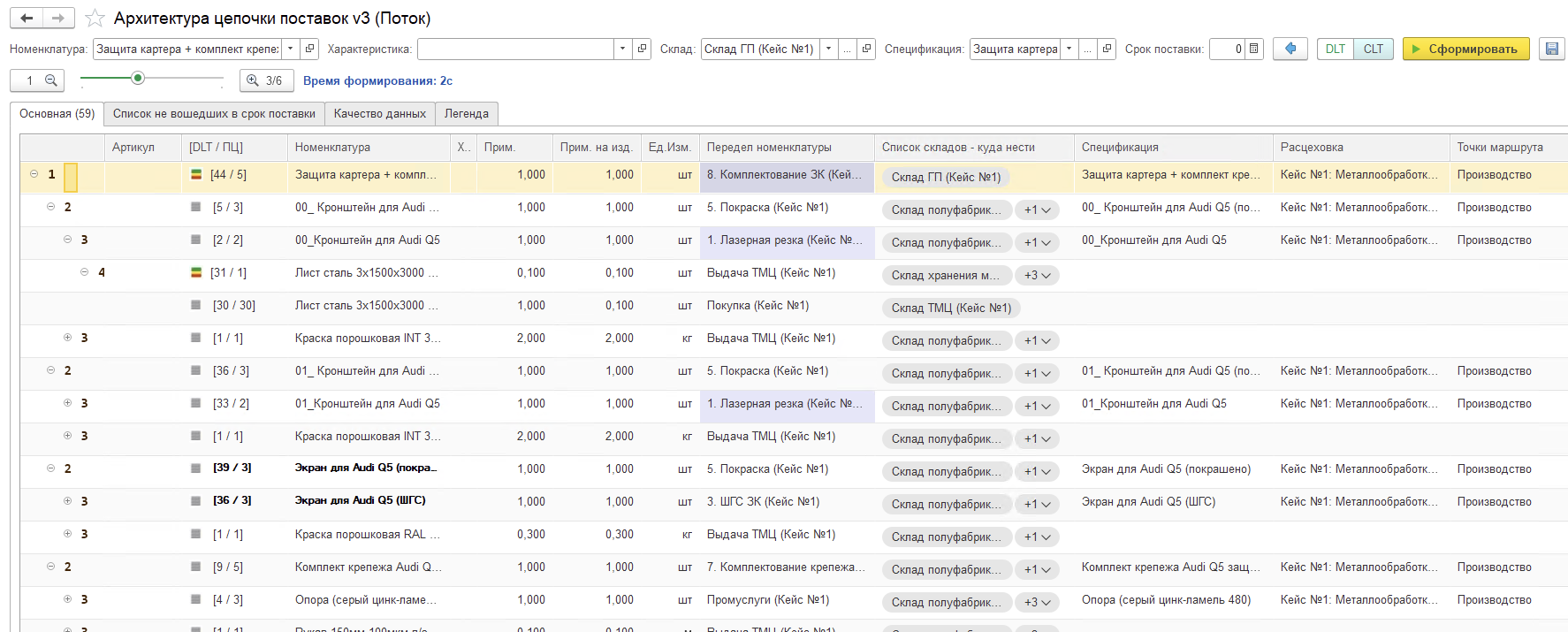Collapse level 4 row Лист сталь 3х1500х3000
The height and width of the screenshot is (632, 1568).
point(84,272)
